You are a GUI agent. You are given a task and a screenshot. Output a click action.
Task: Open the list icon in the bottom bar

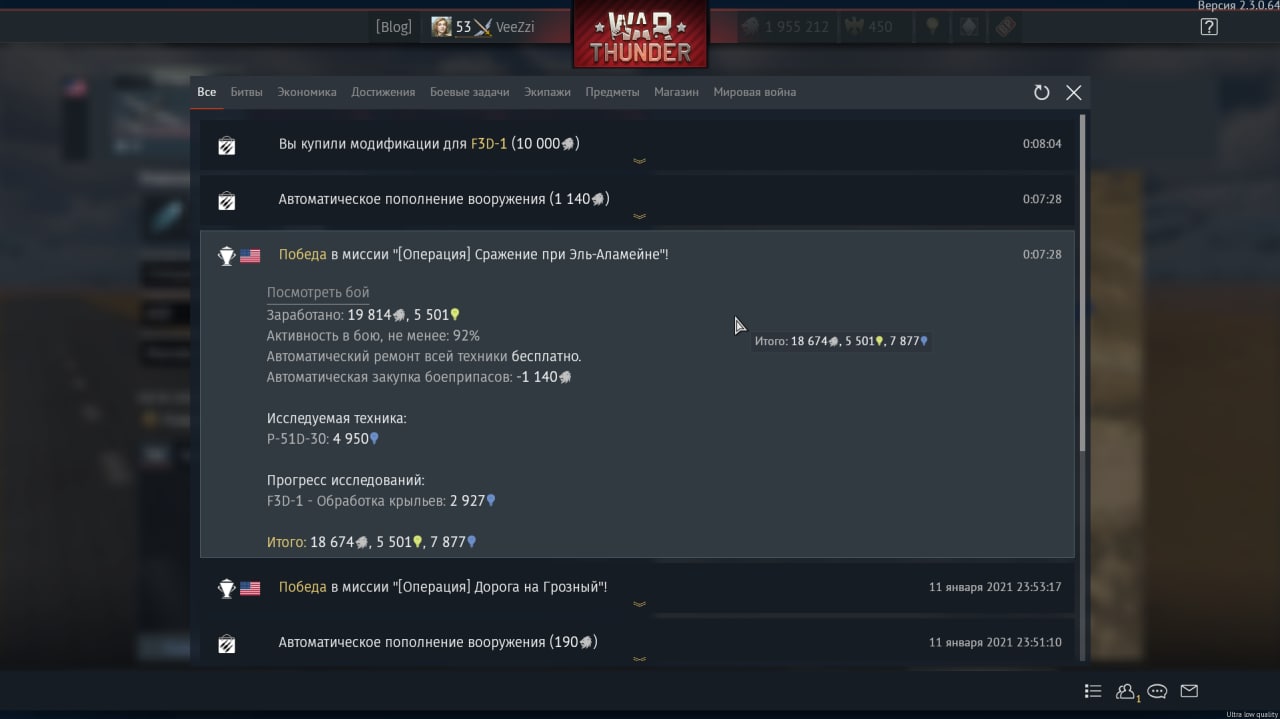(x=1093, y=691)
